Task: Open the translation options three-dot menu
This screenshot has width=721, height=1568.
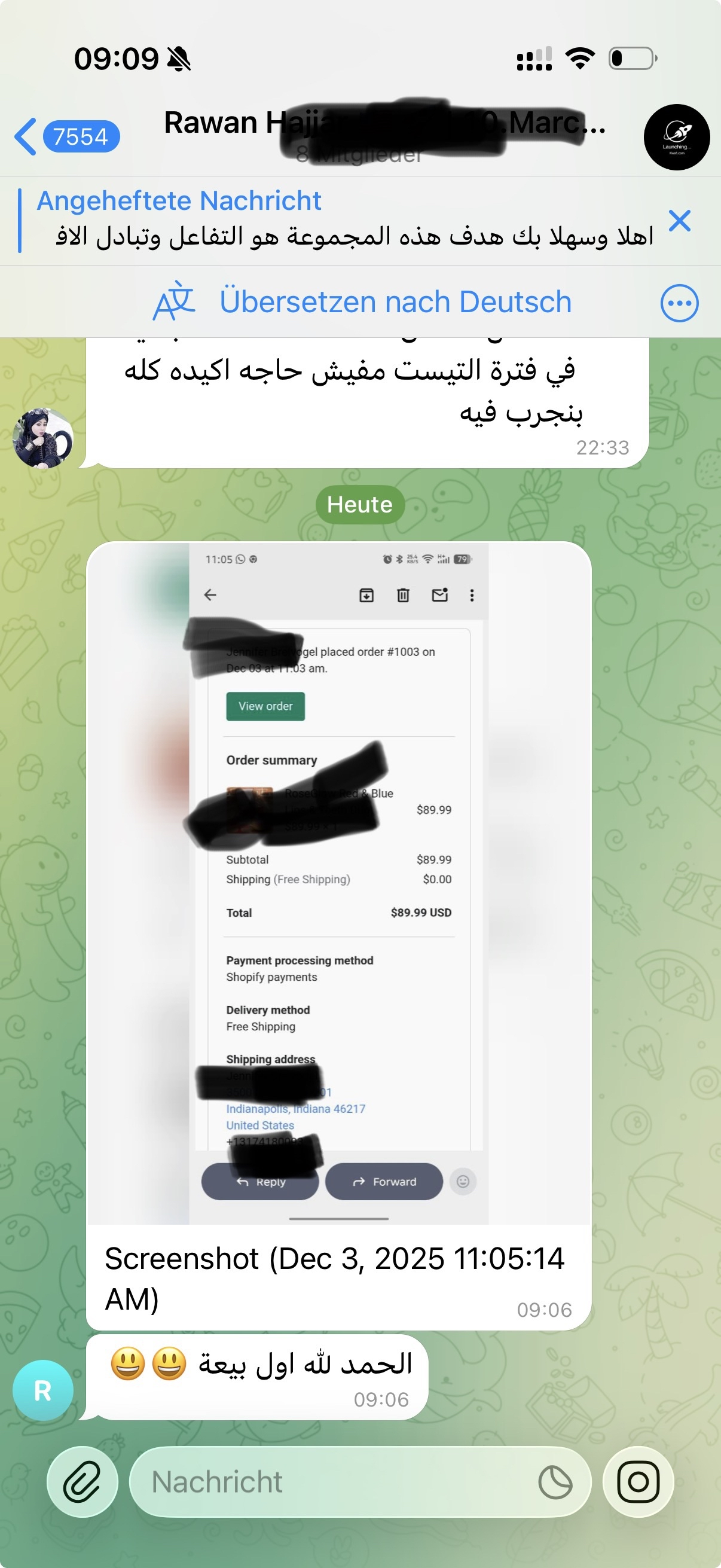Action: coord(679,303)
